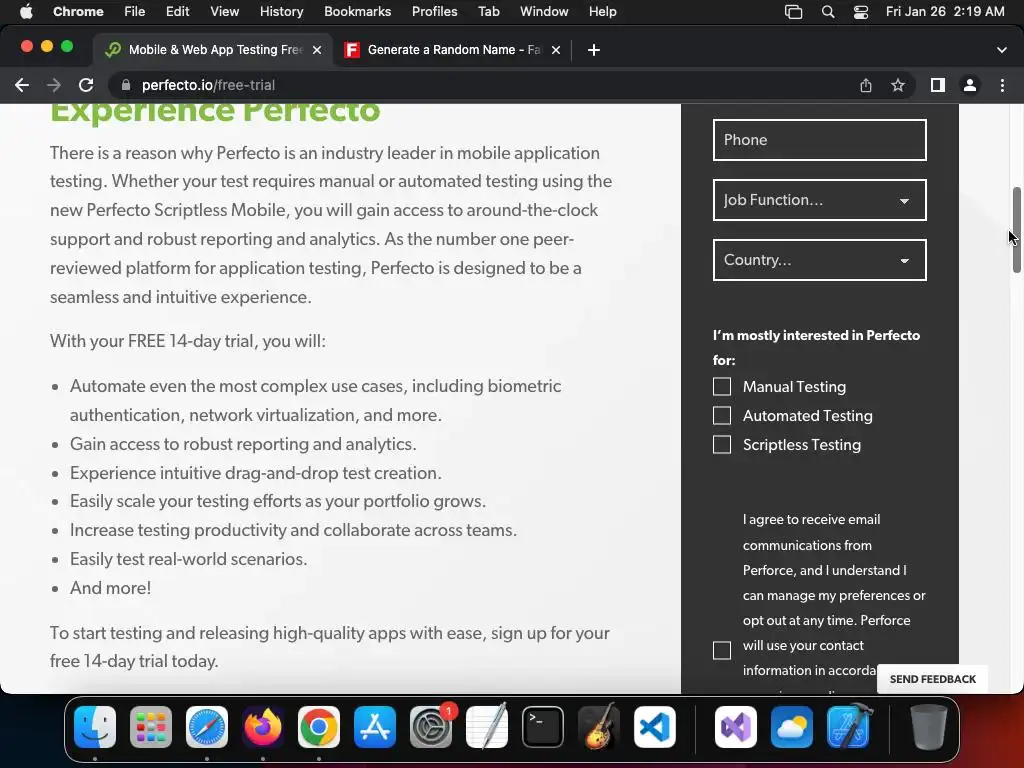Image resolution: width=1024 pixels, height=768 pixels.
Task: Open Finder from the dock
Action: click(x=95, y=727)
